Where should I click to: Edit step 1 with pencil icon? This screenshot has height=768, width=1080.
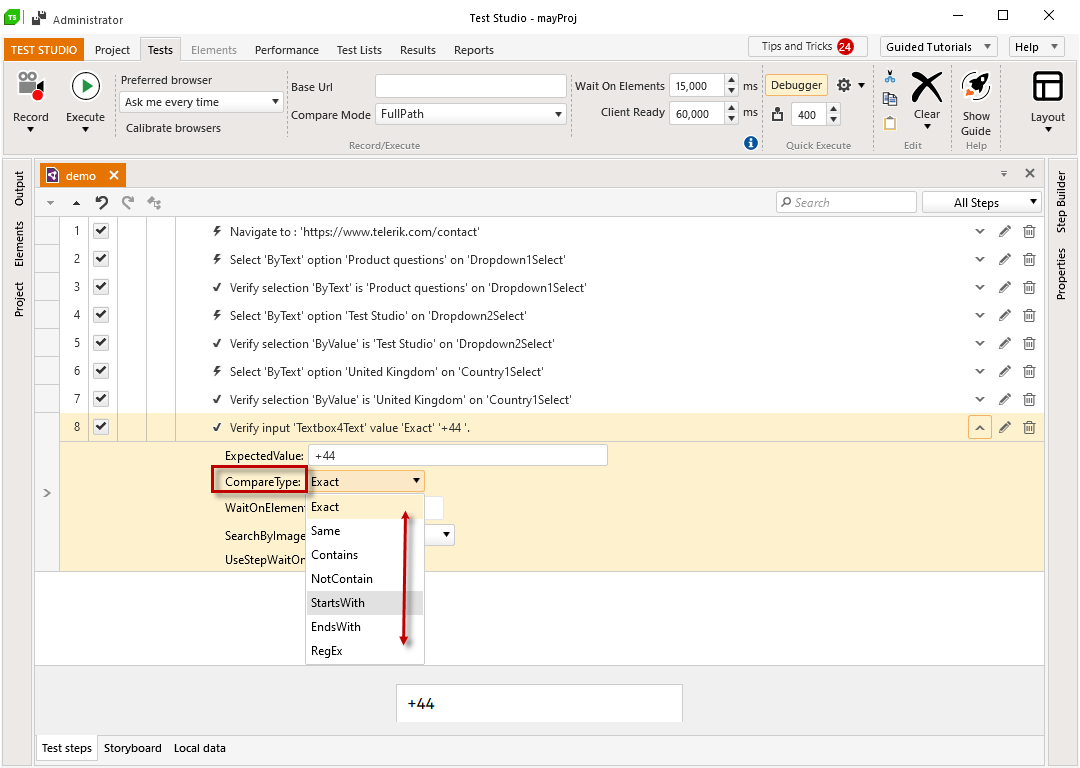coord(1005,231)
